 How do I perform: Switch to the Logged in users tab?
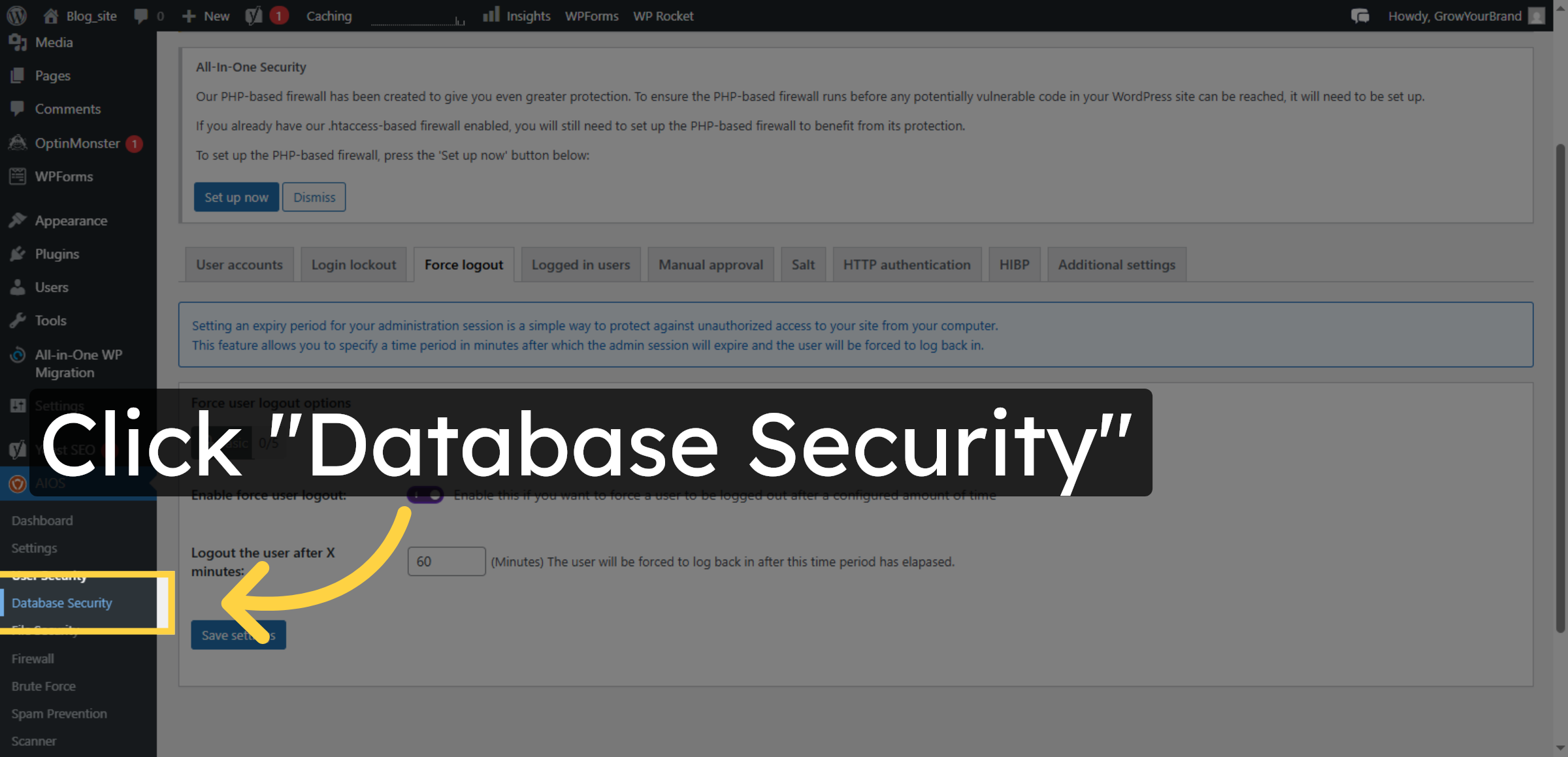tap(580, 265)
